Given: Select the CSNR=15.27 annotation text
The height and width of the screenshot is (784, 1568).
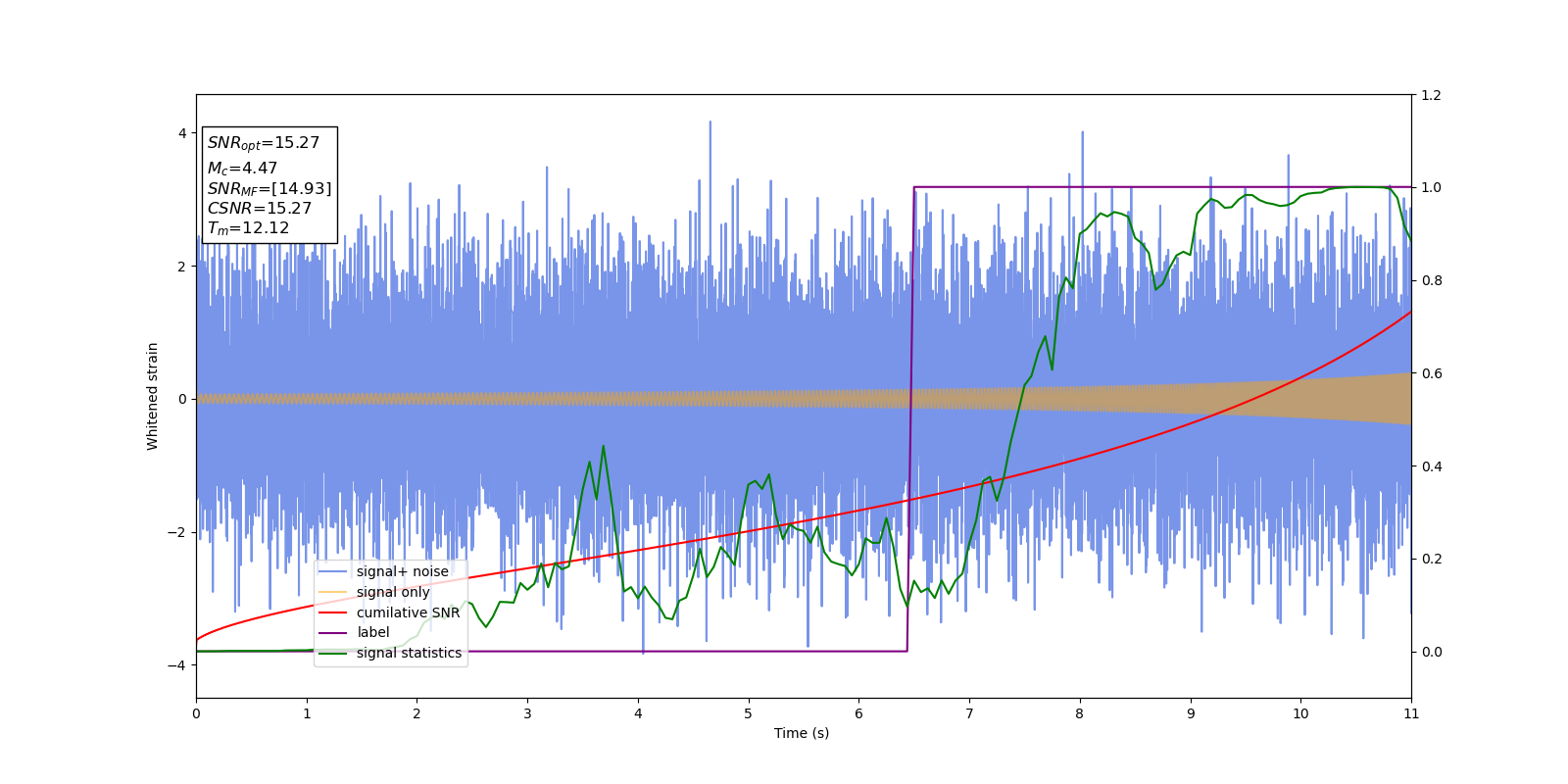Looking at the screenshot, I should coord(260,209).
